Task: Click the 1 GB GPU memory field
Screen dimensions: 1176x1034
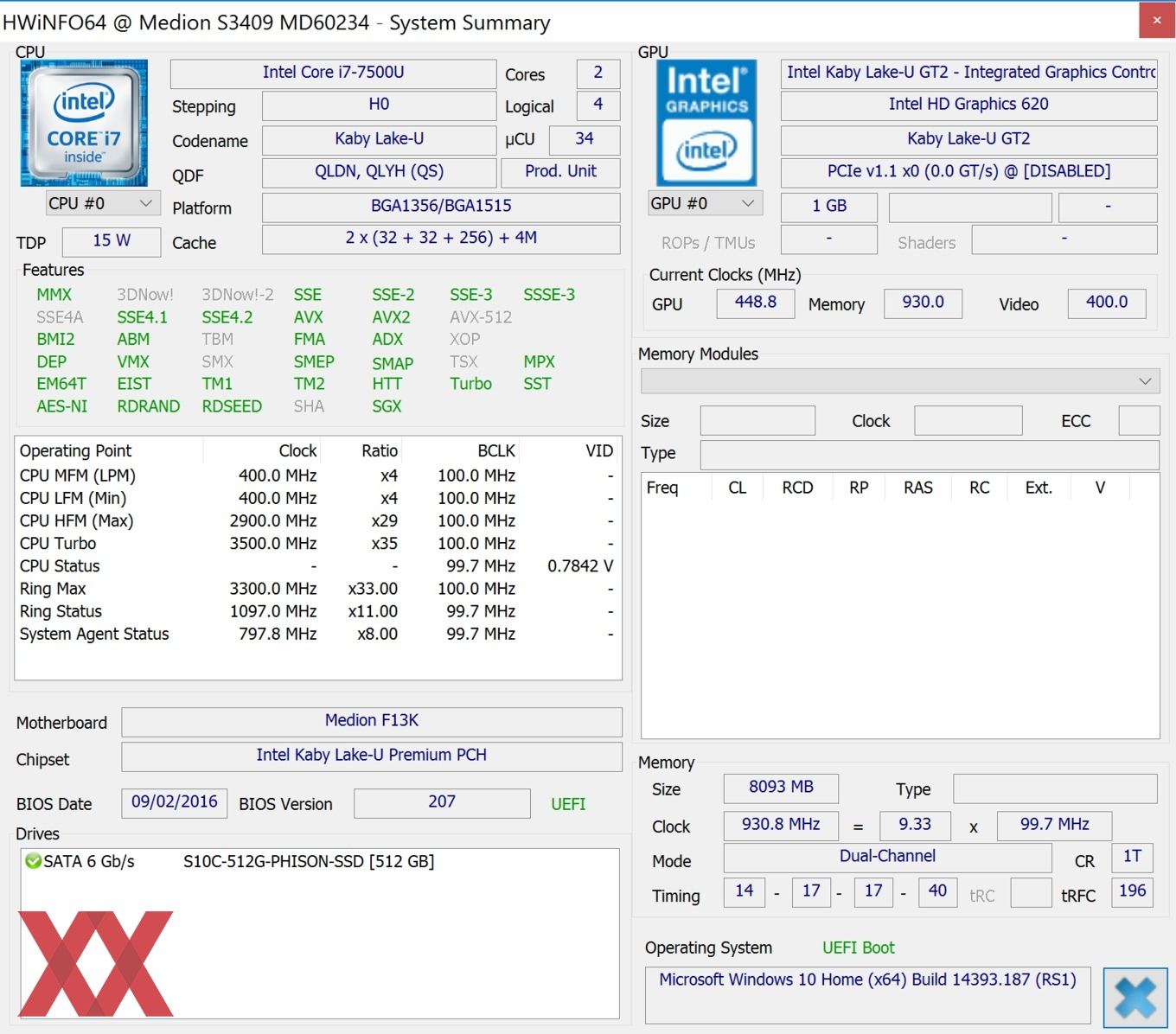Action: click(829, 207)
